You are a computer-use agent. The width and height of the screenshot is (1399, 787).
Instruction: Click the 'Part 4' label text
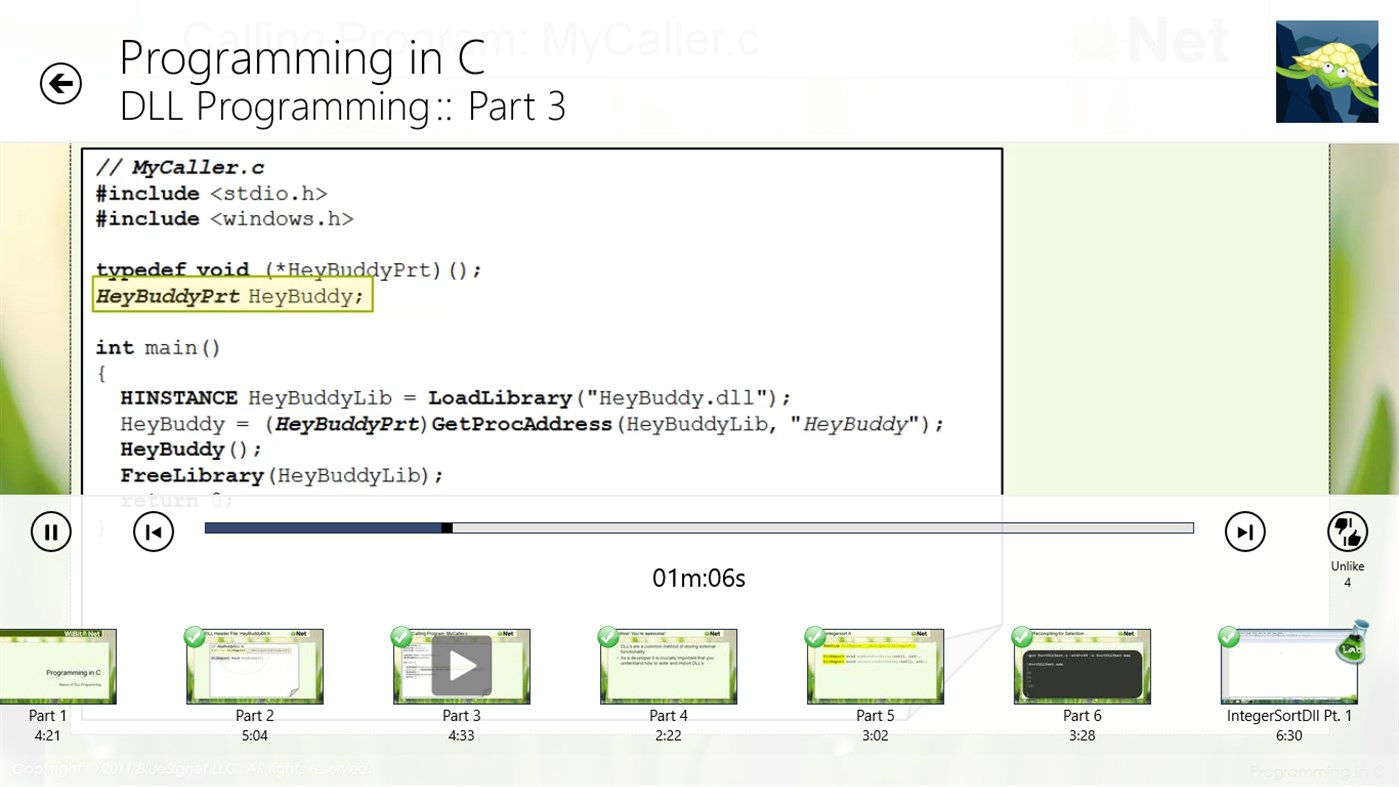click(668, 715)
